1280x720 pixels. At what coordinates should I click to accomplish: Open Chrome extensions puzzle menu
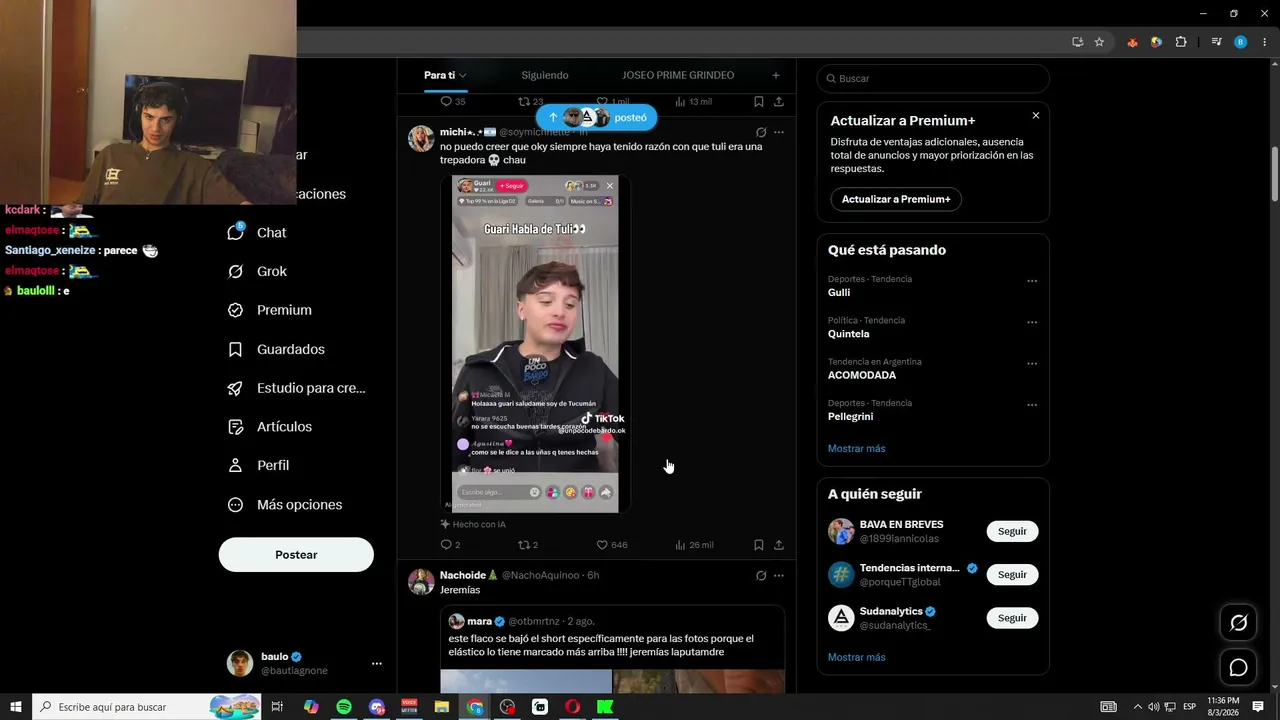tap(1181, 42)
